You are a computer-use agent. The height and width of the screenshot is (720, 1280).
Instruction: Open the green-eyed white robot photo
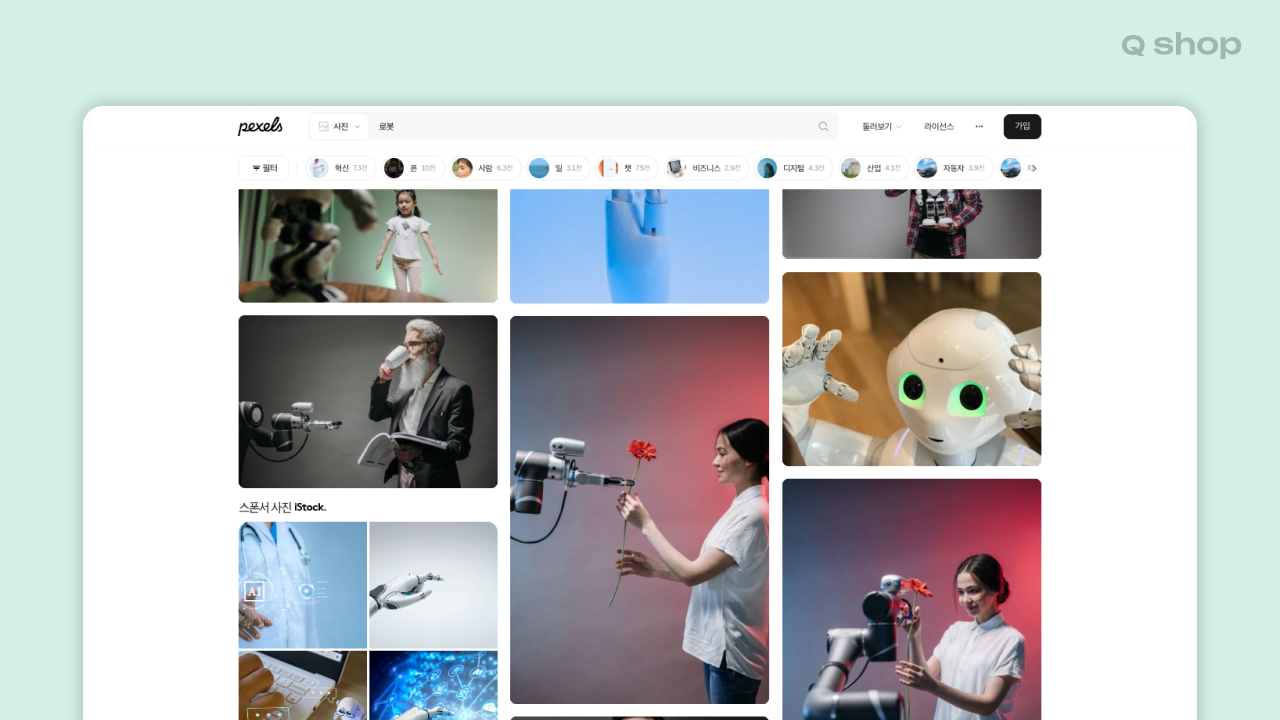912,369
